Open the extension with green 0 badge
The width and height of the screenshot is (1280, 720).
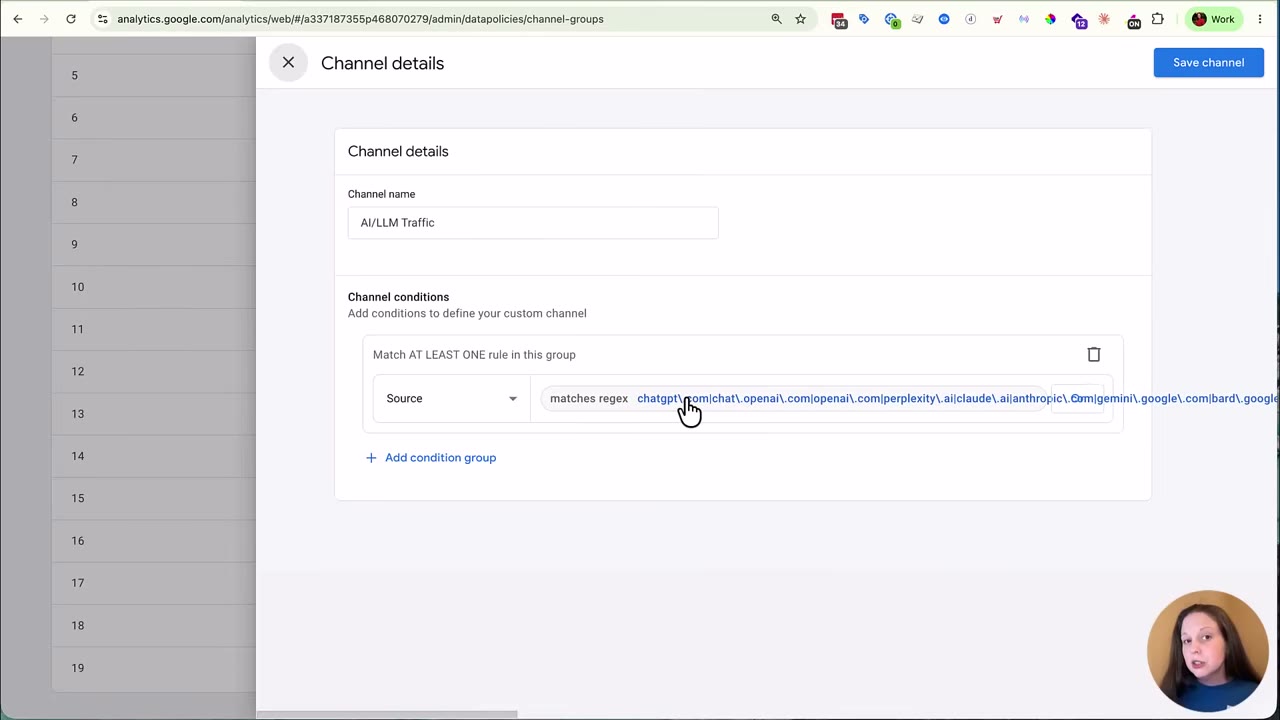(x=891, y=19)
